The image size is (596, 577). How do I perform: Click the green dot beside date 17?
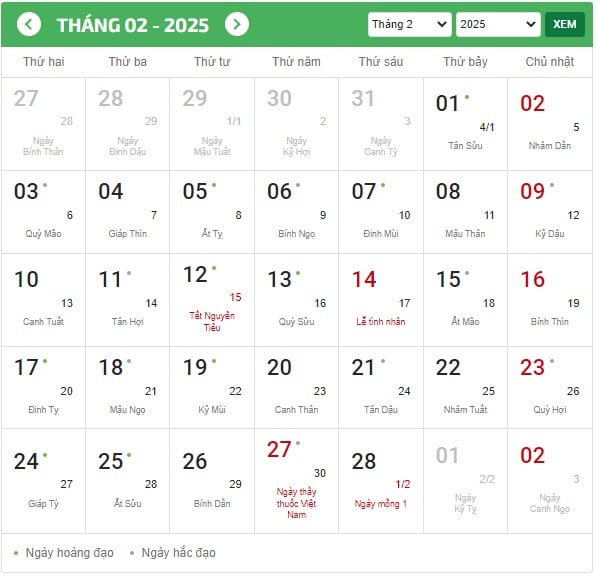click(x=45, y=361)
